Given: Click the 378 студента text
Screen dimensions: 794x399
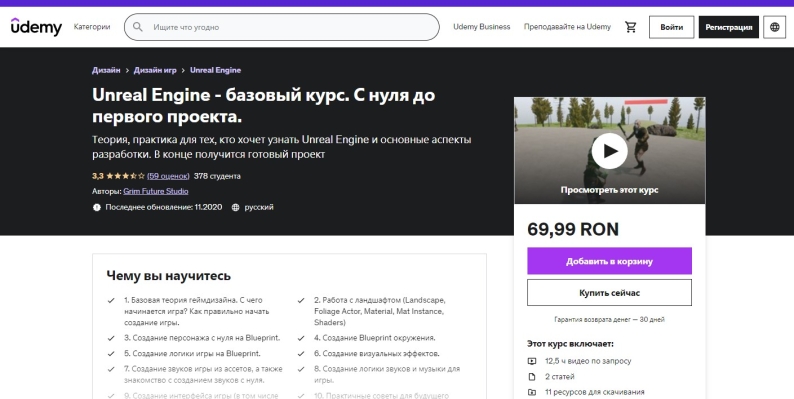Looking at the screenshot, I should tap(217, 176).
